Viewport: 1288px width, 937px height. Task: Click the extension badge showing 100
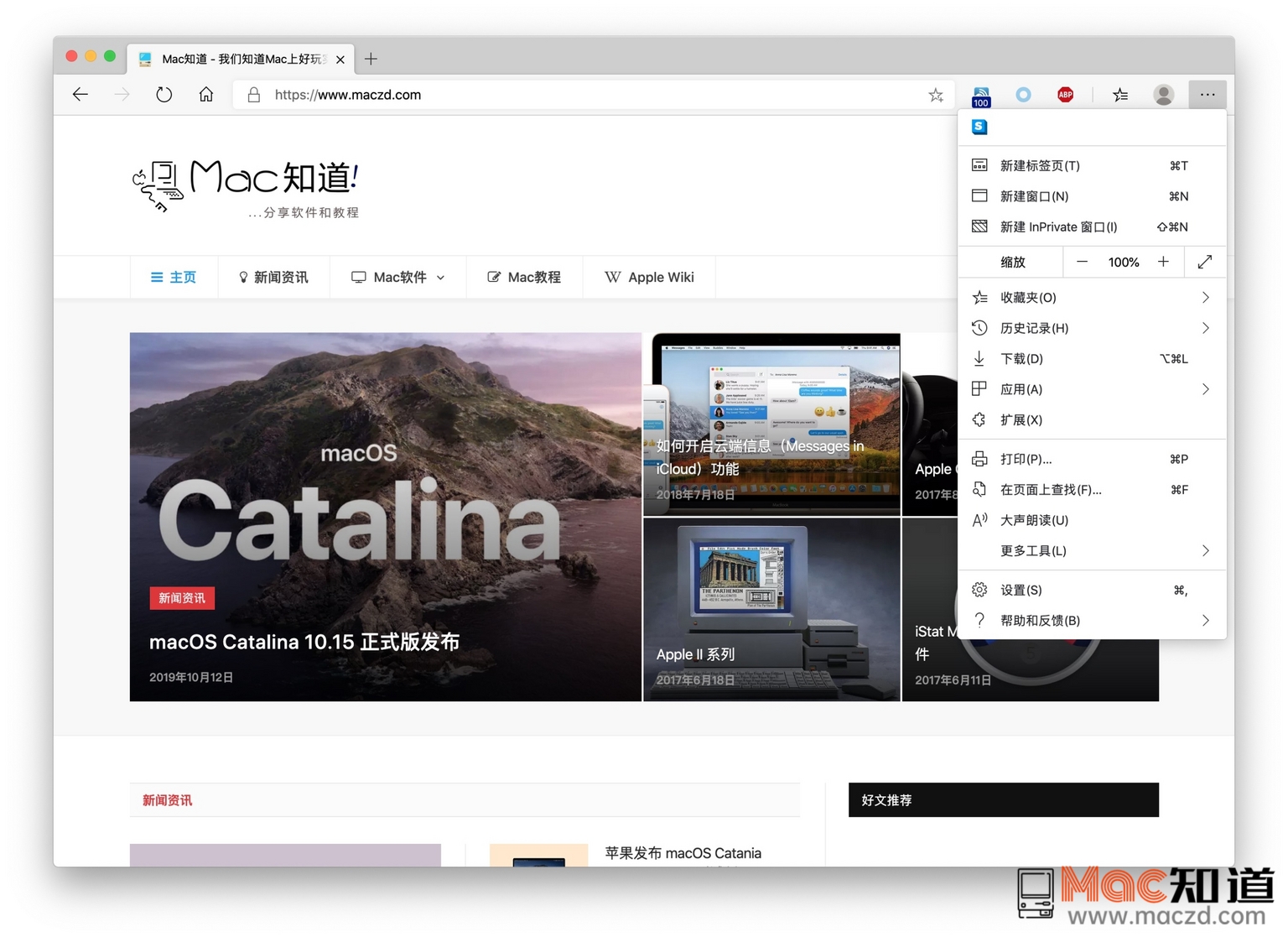tap(980, 94)
